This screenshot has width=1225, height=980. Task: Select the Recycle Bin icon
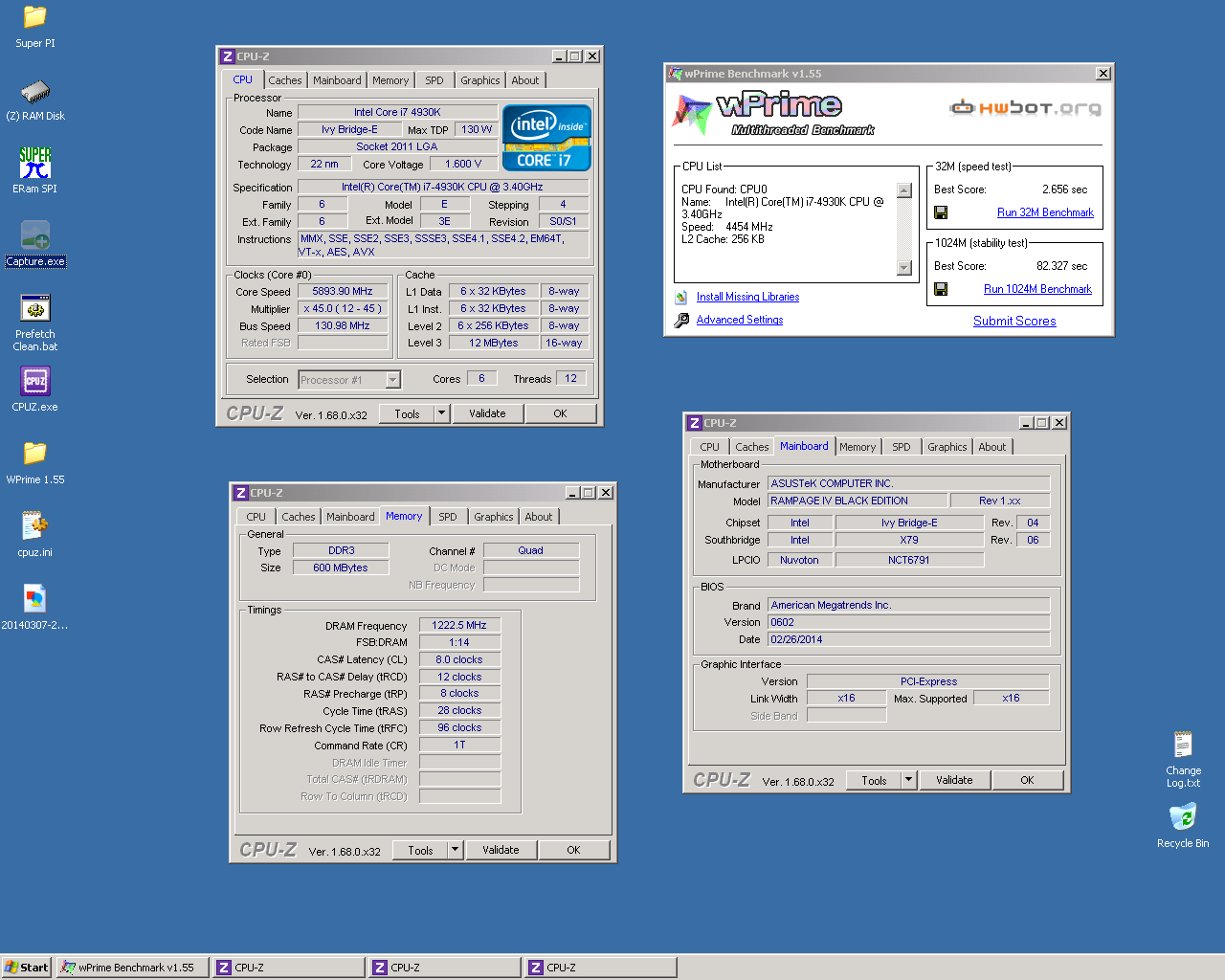pos(1183,817)
